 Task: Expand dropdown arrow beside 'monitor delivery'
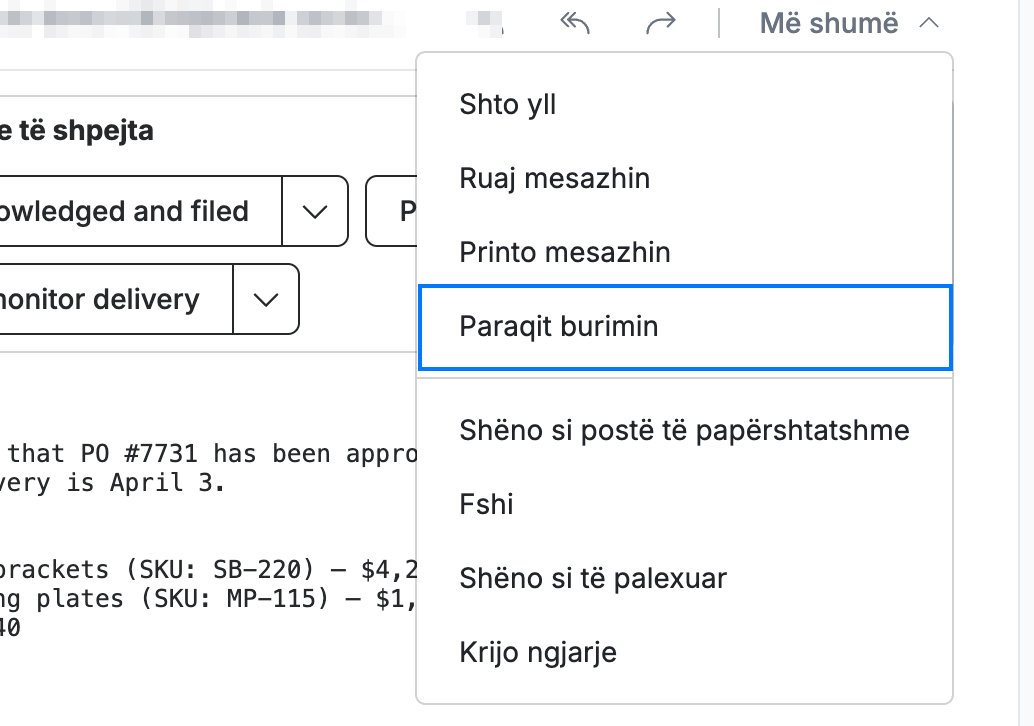[266, 299]
